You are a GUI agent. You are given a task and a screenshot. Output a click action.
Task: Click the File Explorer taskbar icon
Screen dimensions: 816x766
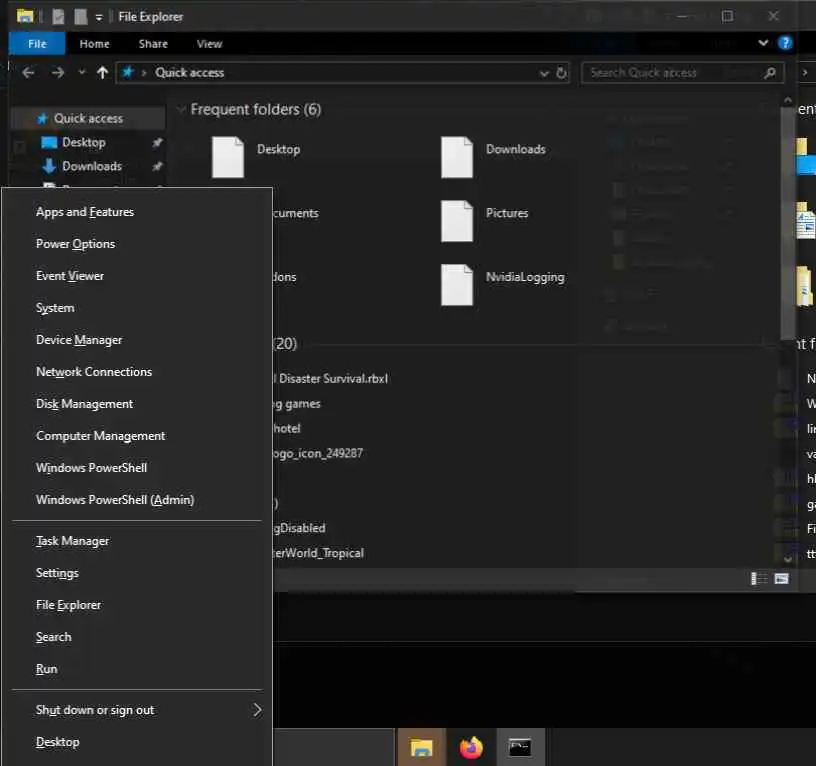click(422, 748)
